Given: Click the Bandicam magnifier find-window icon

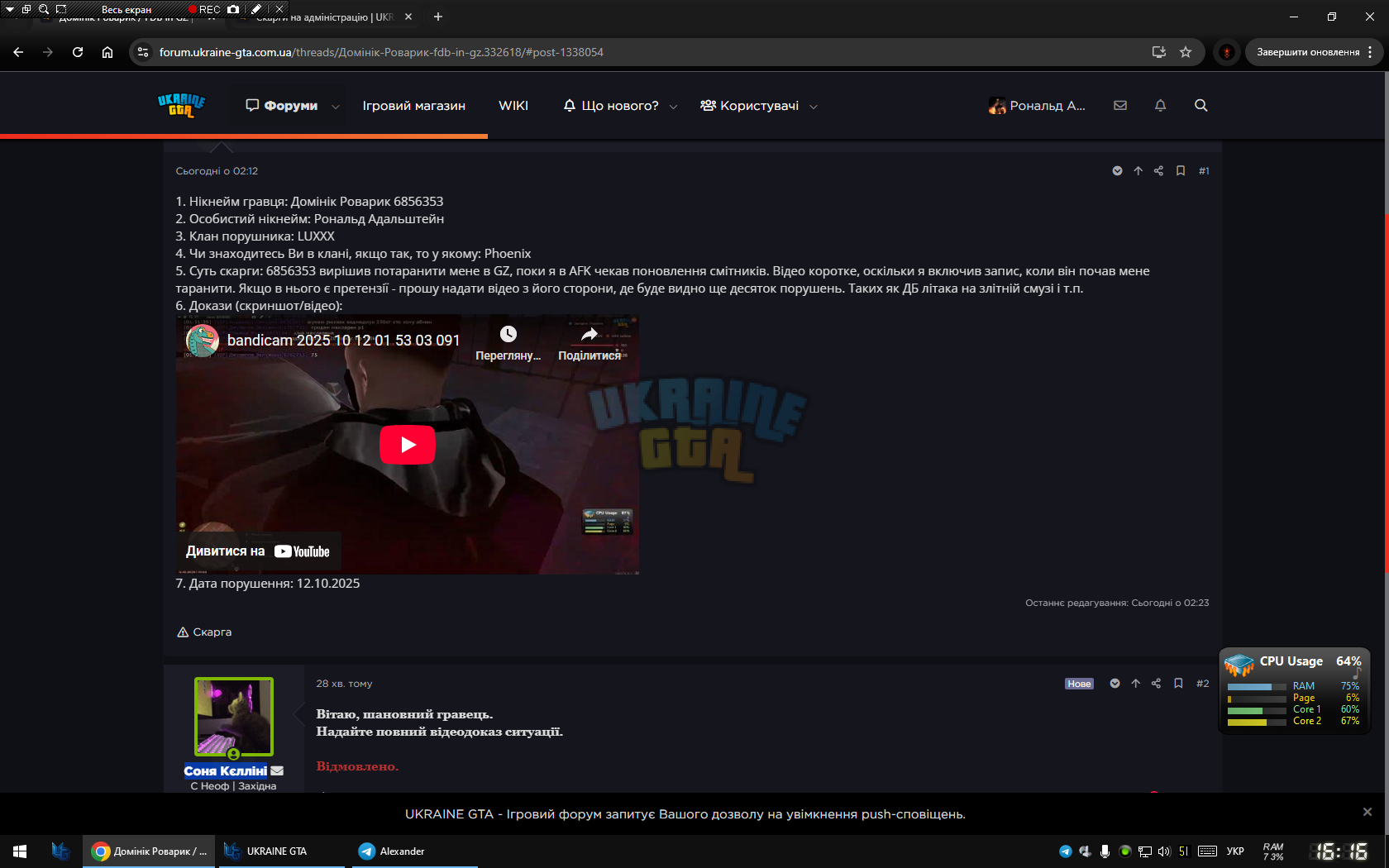Looking at the screenshot, I should (x=44, y=9).
